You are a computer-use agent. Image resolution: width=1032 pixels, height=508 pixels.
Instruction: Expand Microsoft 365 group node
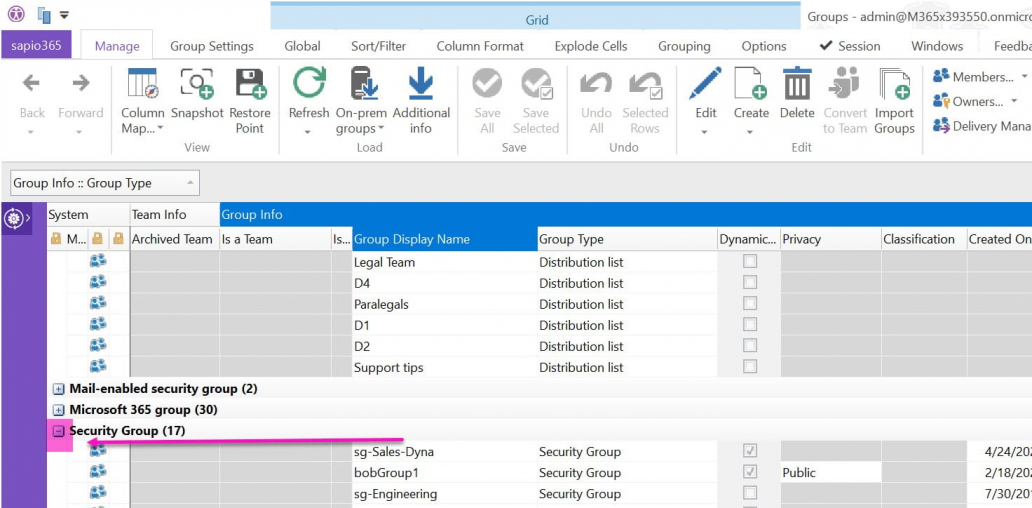(x=59, y=410)
